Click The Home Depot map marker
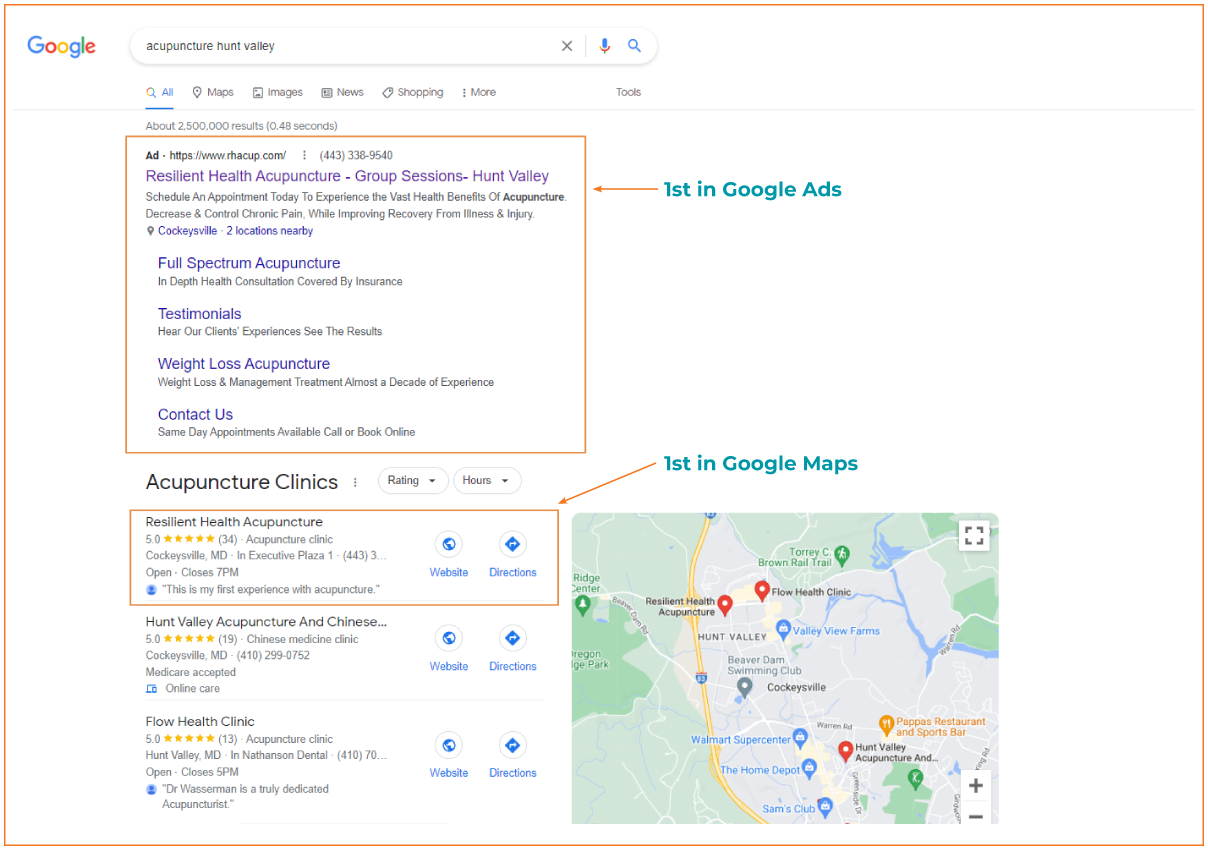This screenshot has width=1208, height=851. [811, 769]
